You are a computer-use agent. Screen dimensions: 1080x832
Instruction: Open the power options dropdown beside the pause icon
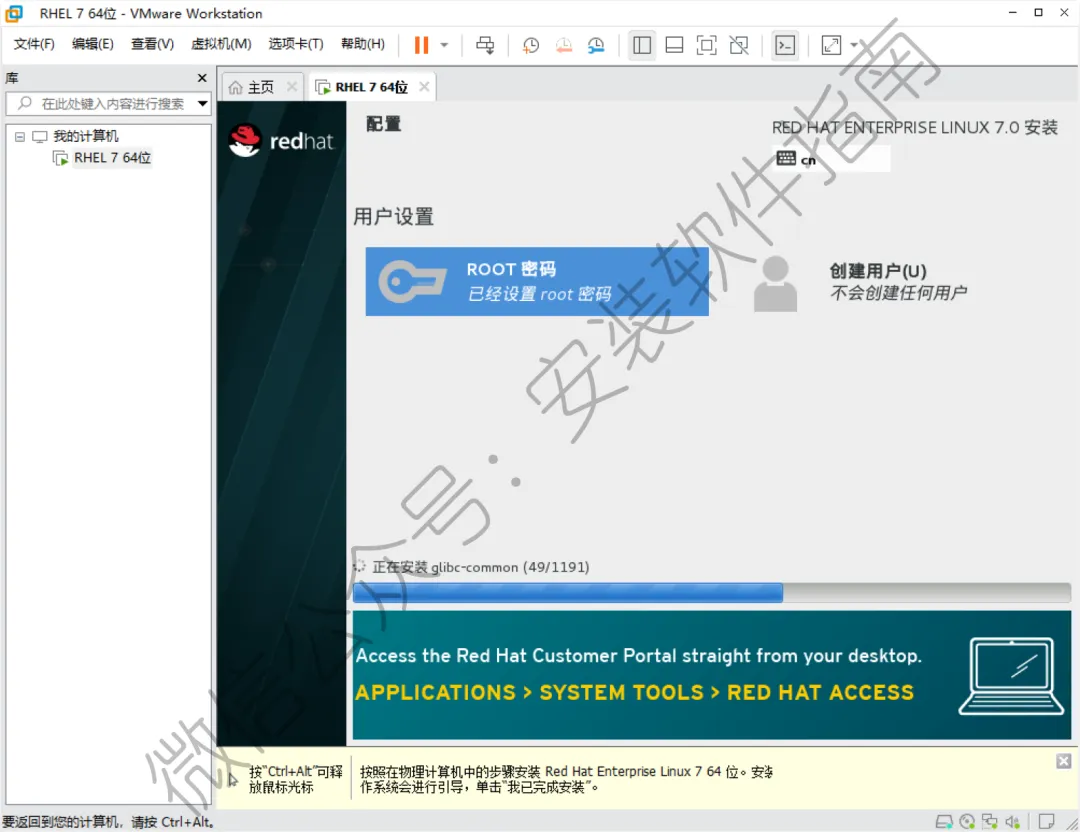pos(444,45)
